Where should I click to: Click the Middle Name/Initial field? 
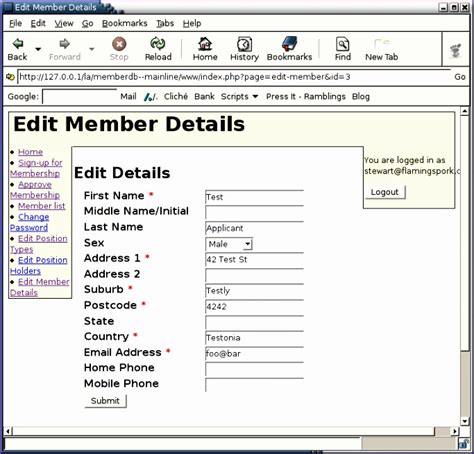coord(255,213)
